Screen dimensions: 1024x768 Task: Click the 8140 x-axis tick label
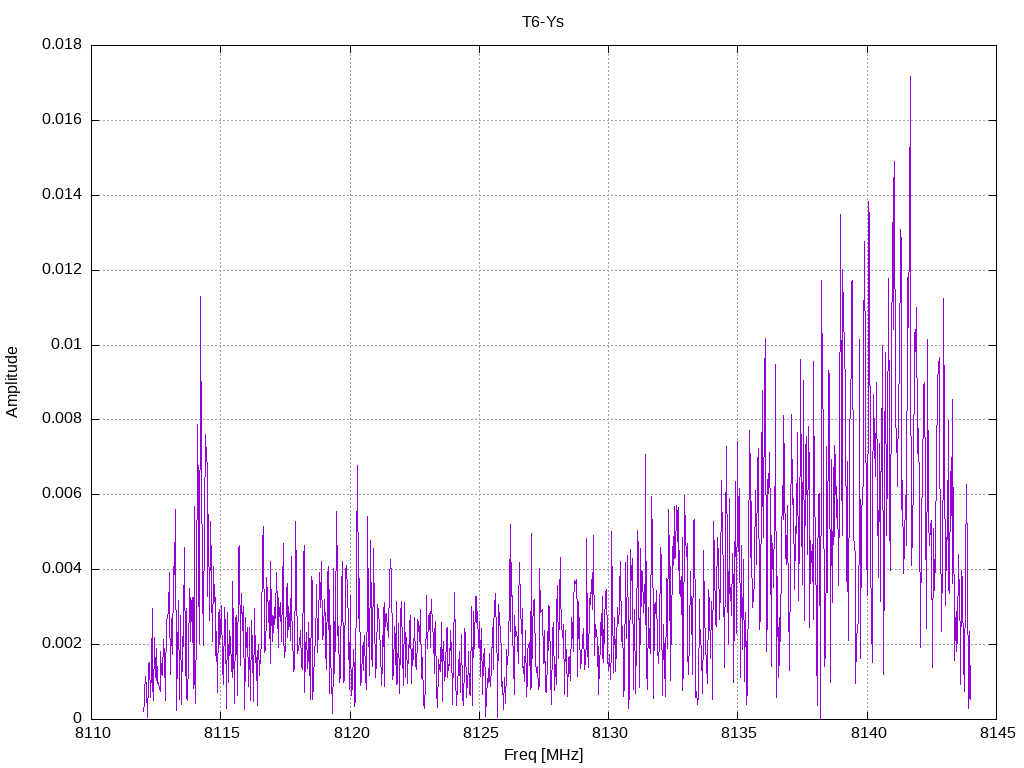868,733
